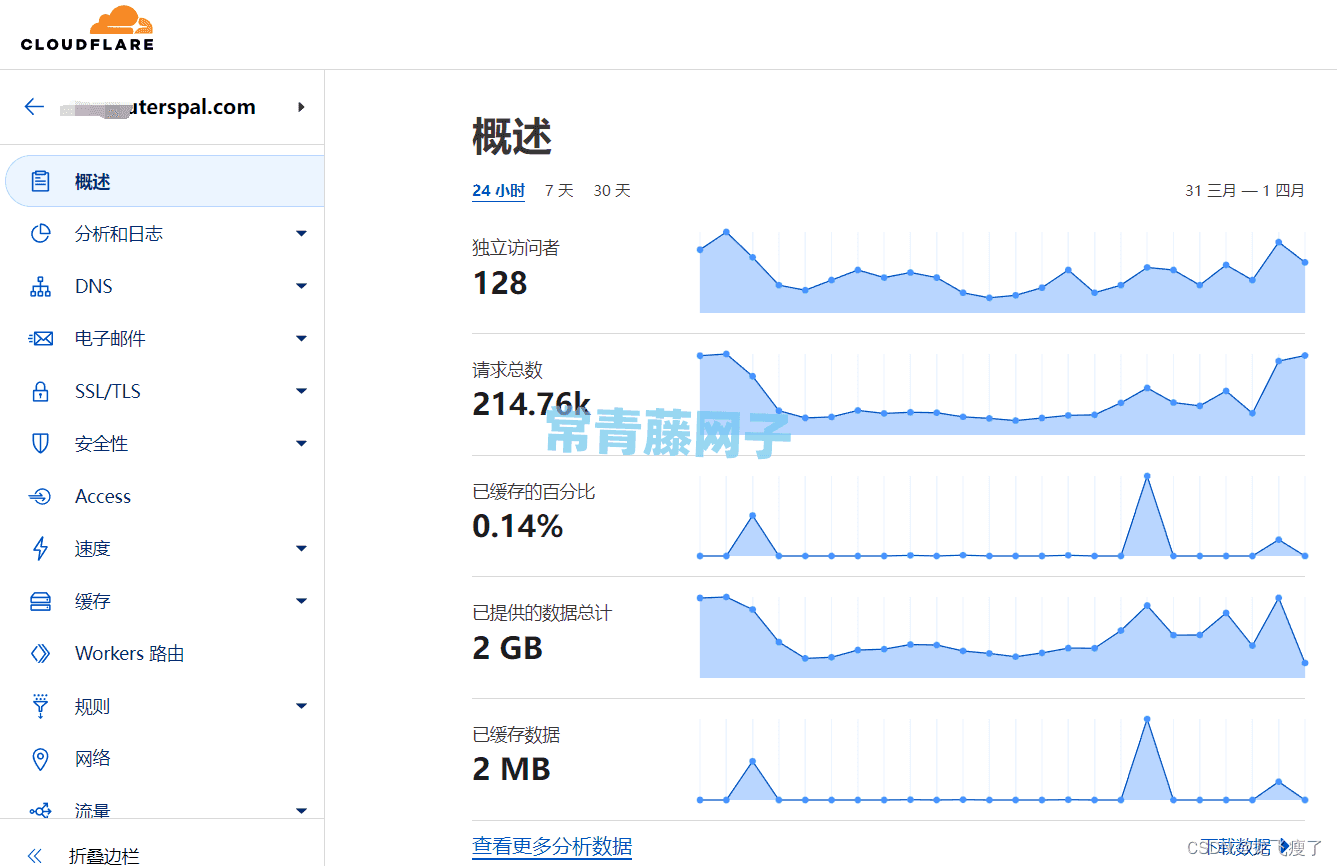Open 查看更多分析数据 link
The height and width of the screenshot is (866, 1337).
coord(552,846)
